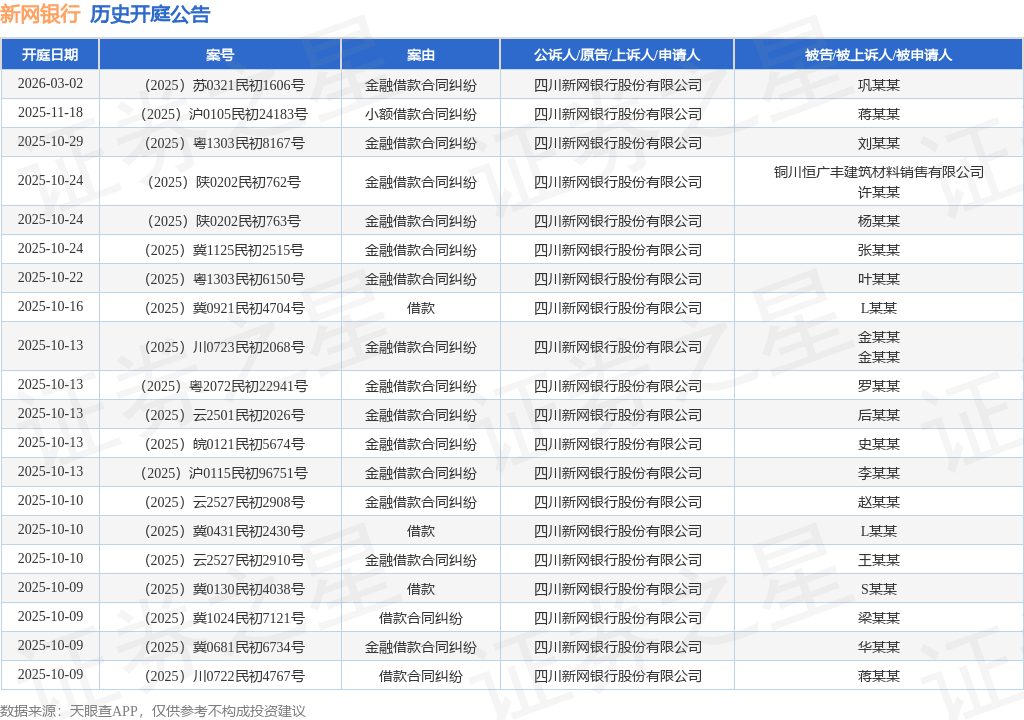Click defendant 许某某
The height and width of the screenshot is (720, 1024).
tap(878, 192)
